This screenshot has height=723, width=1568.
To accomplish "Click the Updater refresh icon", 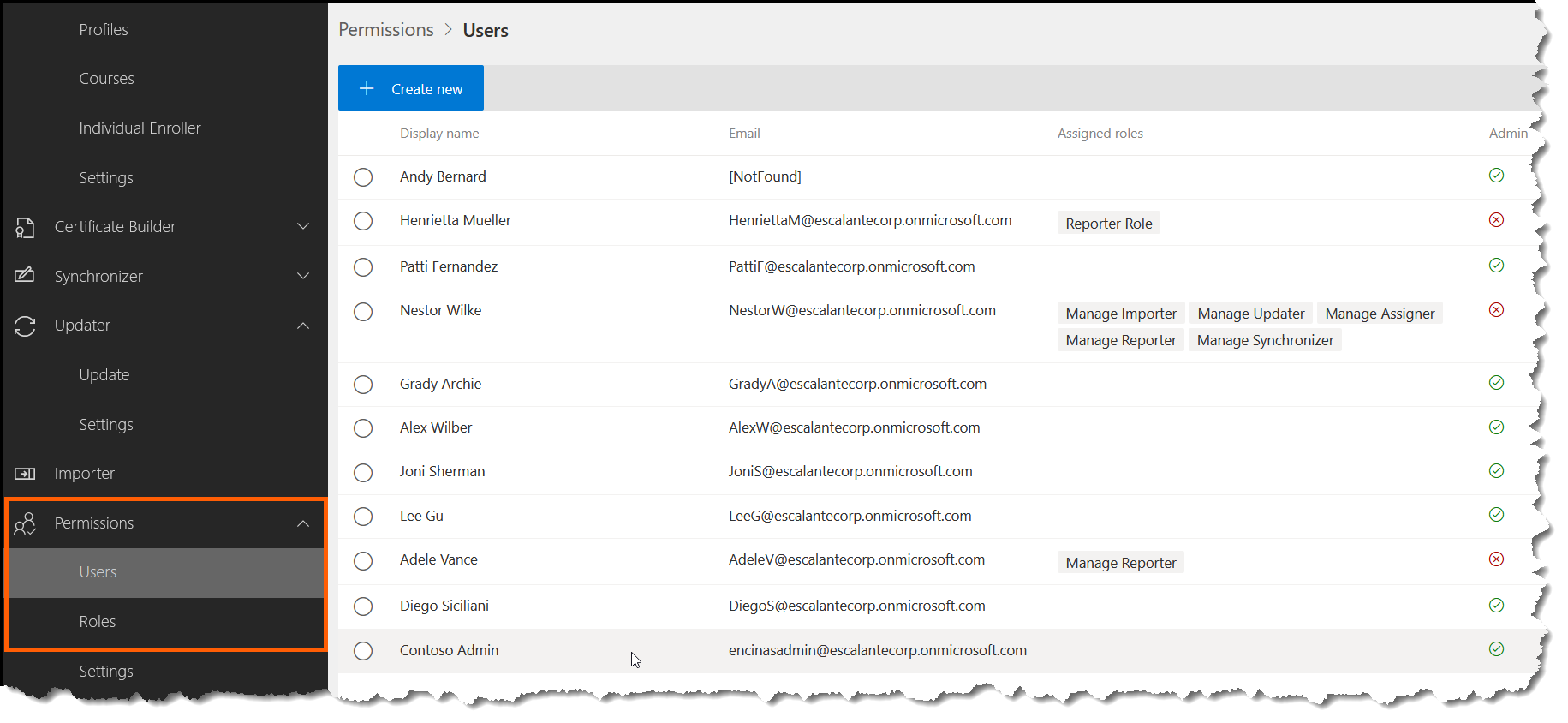I will pyautogui.click(x=25, y=326).
